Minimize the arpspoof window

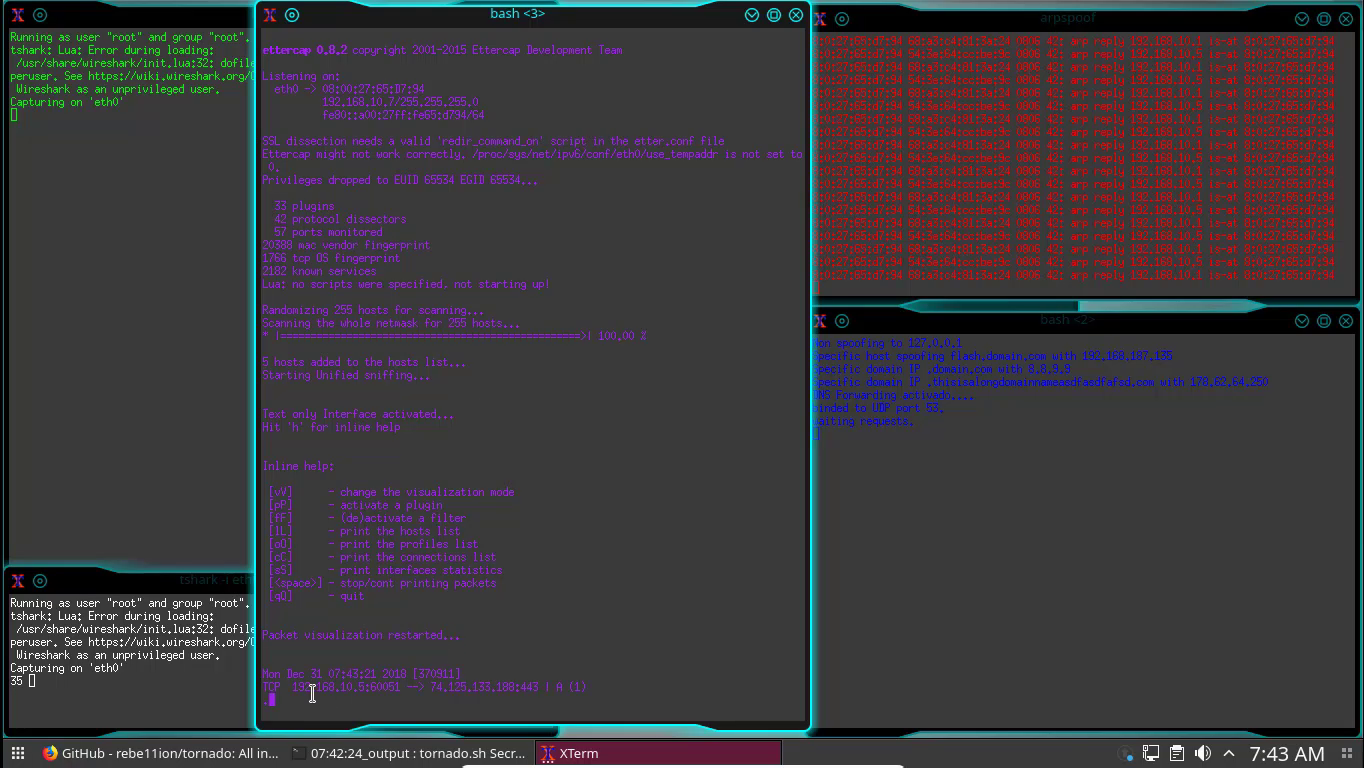click(1302, 19)
